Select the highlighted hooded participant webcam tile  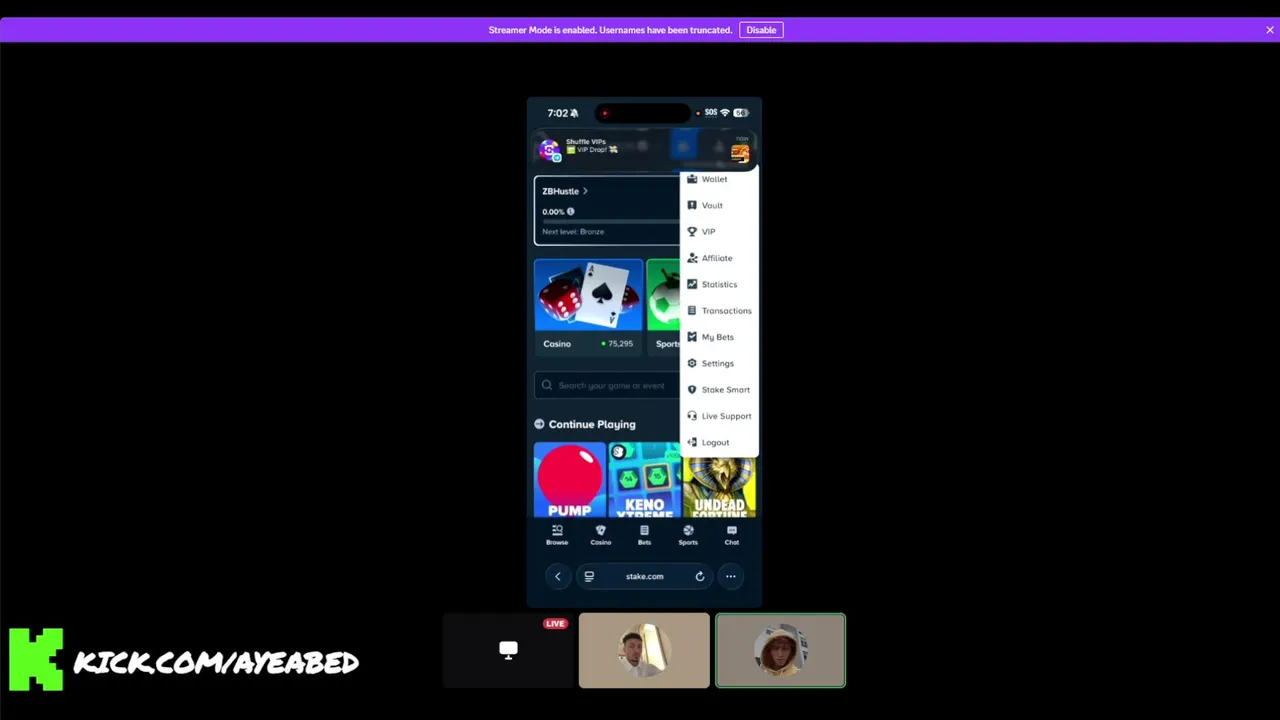(780, 651)
